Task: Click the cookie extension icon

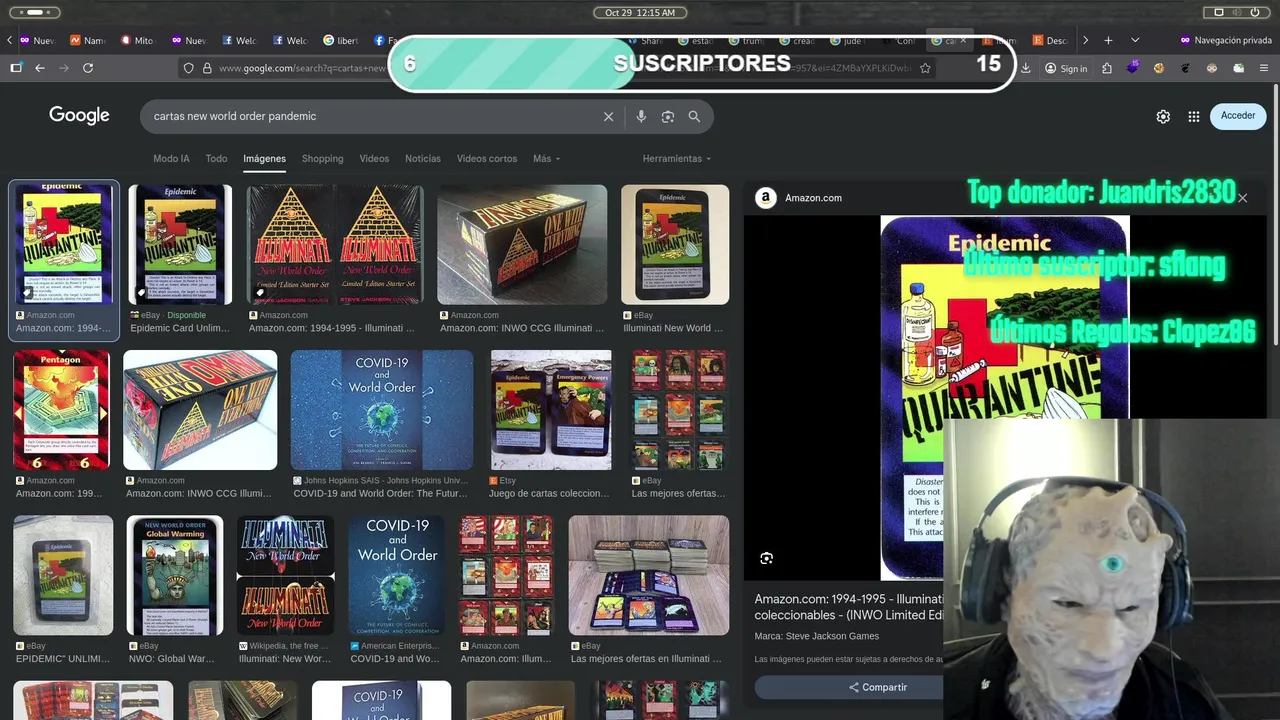Action: [1159, 68]
